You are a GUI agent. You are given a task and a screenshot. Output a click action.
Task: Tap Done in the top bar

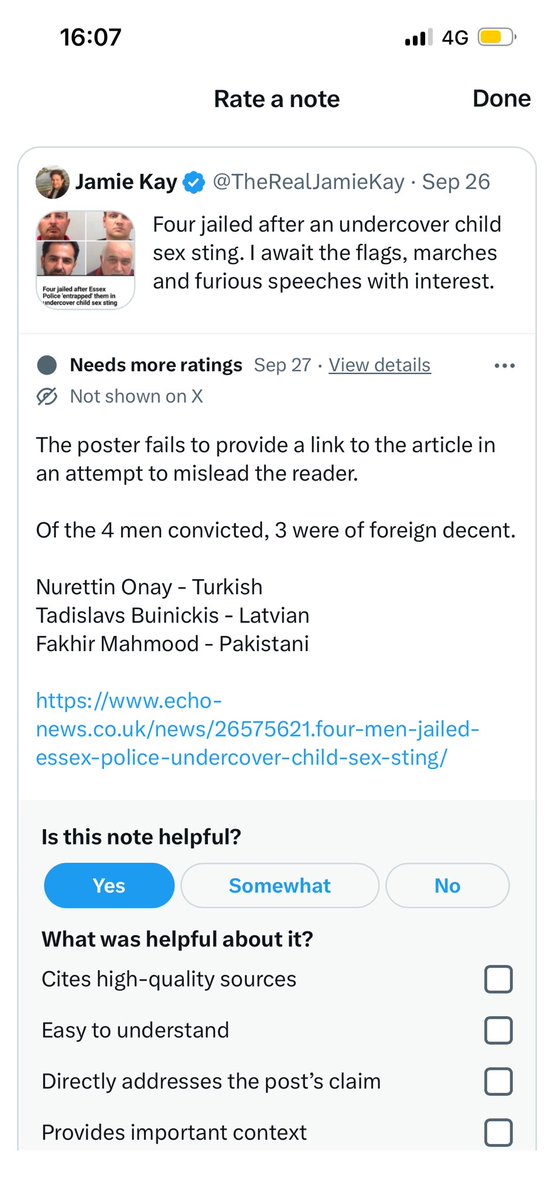coord(501,99)
